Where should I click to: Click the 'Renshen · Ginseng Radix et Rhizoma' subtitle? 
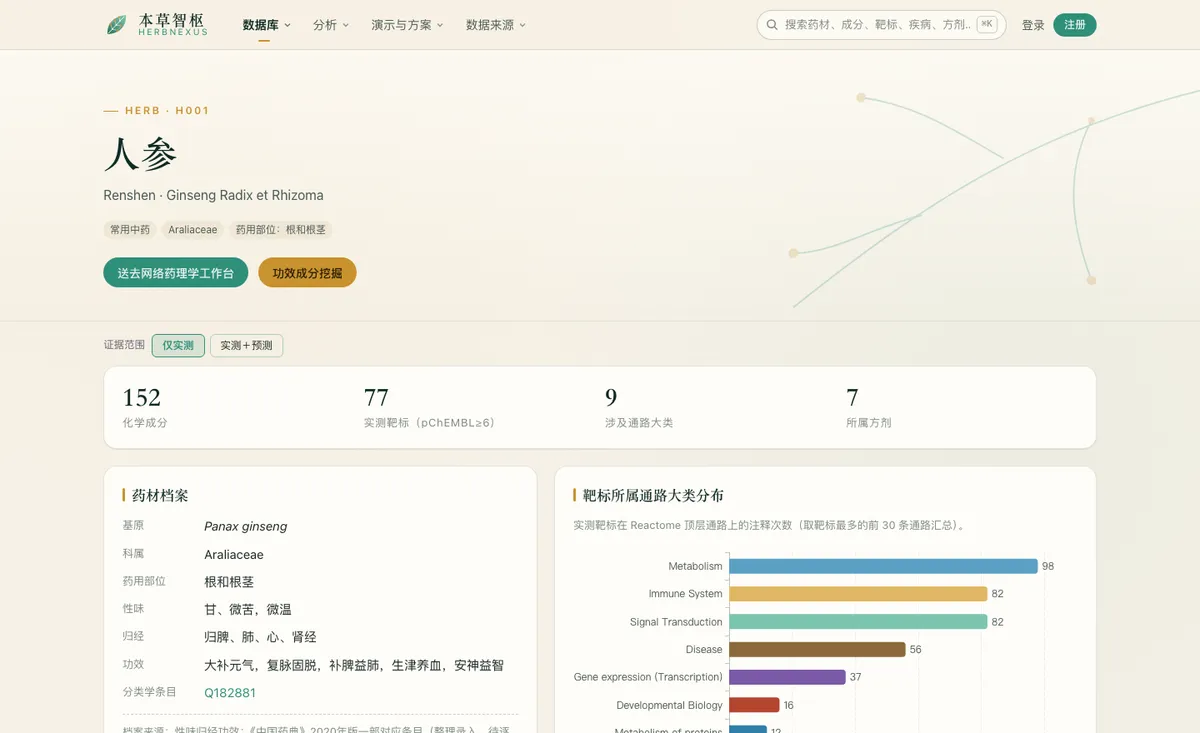tap(213, 195)
